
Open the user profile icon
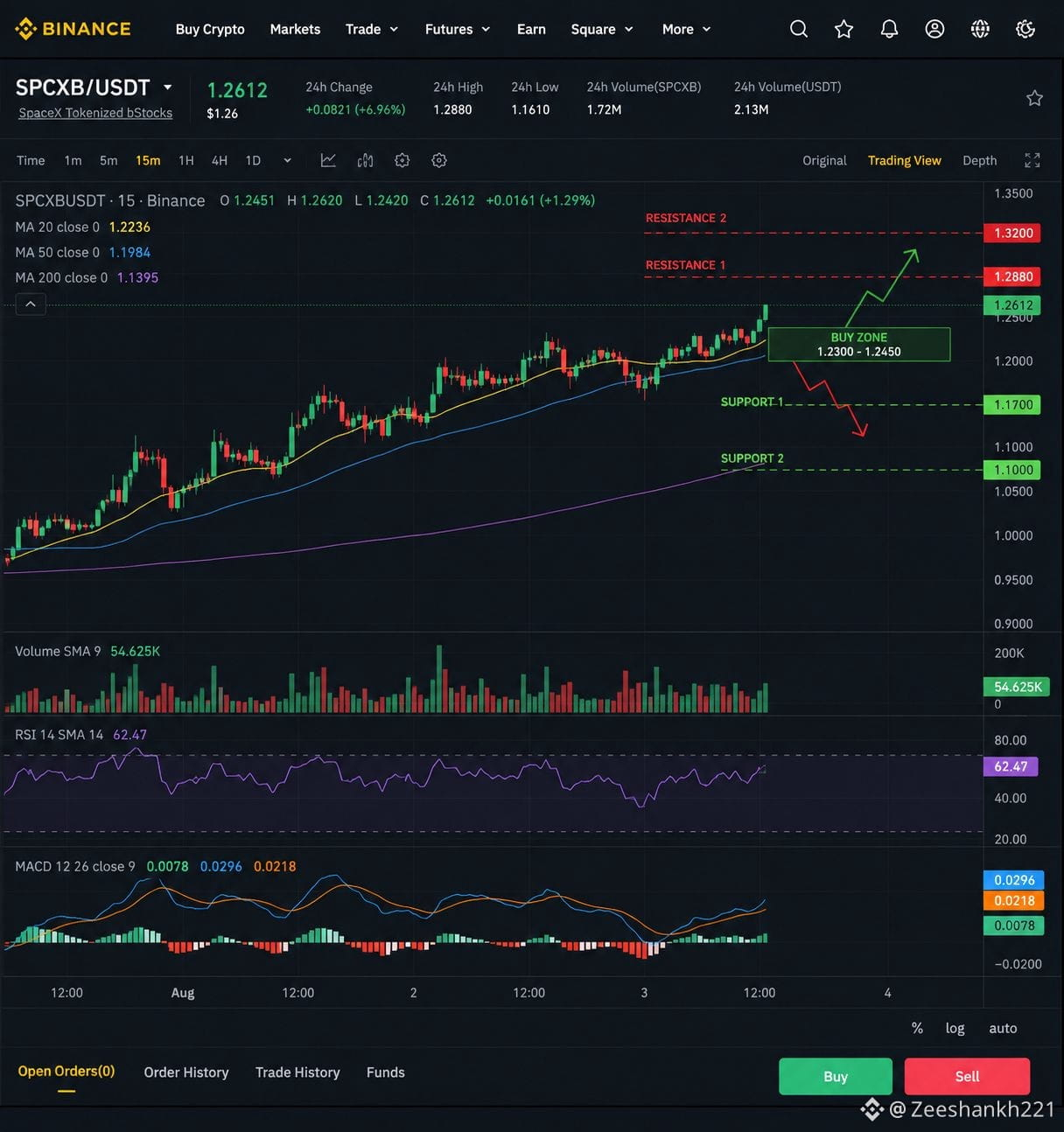(x=934, y=29)
